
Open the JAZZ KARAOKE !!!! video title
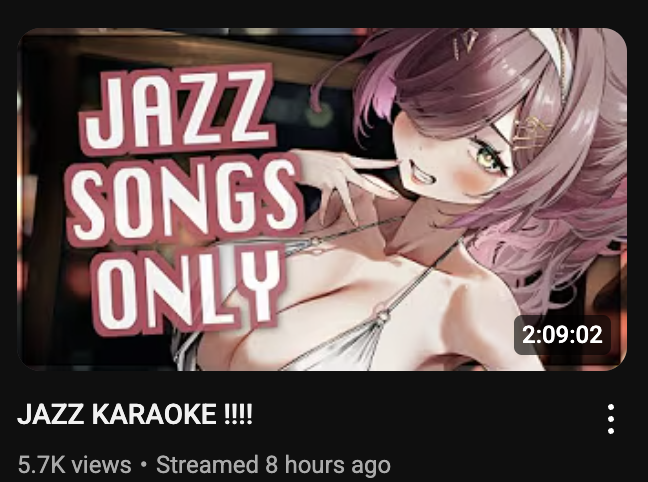pyautogui.click(x=135, y=414)
